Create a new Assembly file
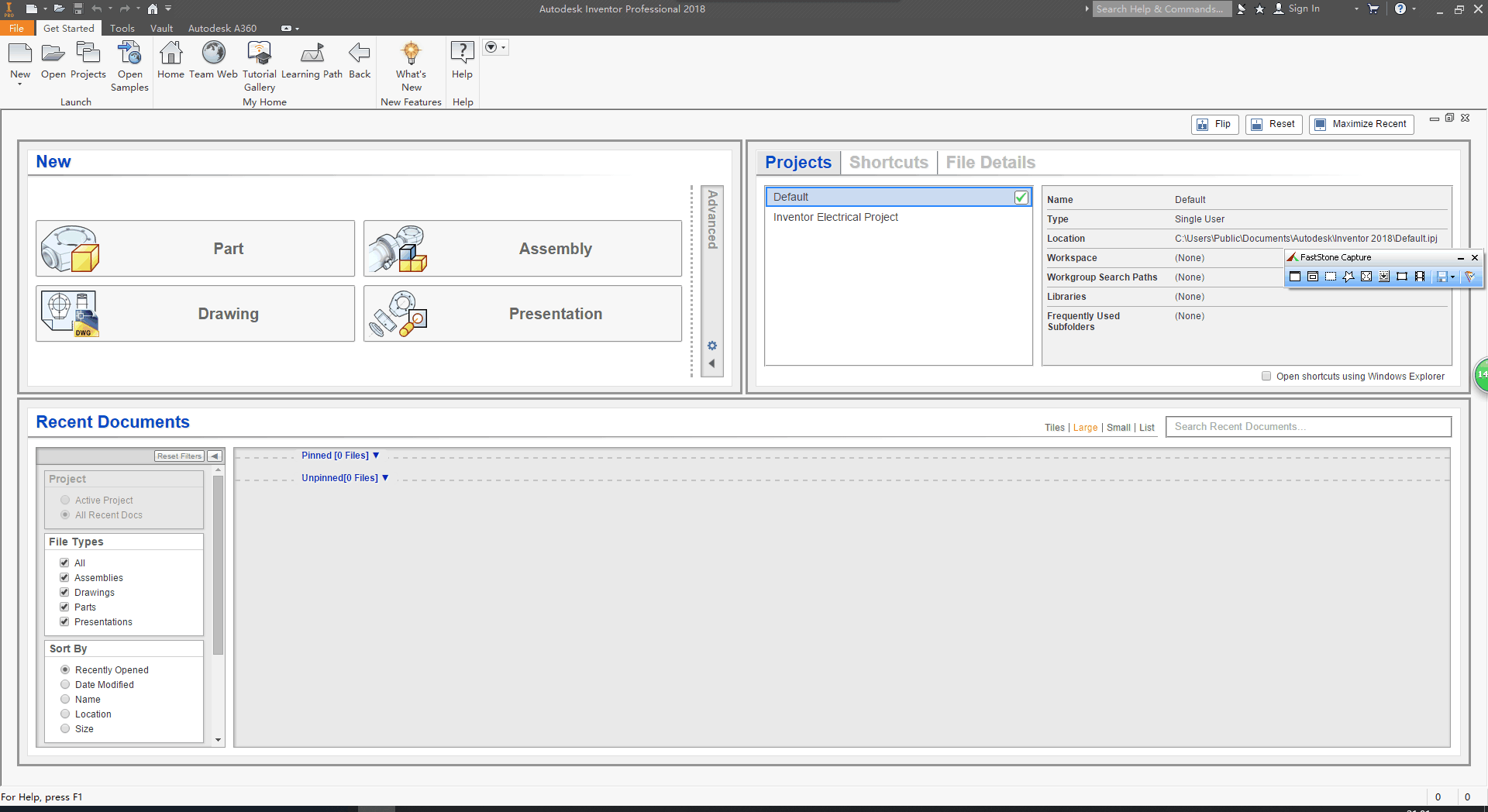The height and width of the screenshot is (812, 1488). point(522,249)
